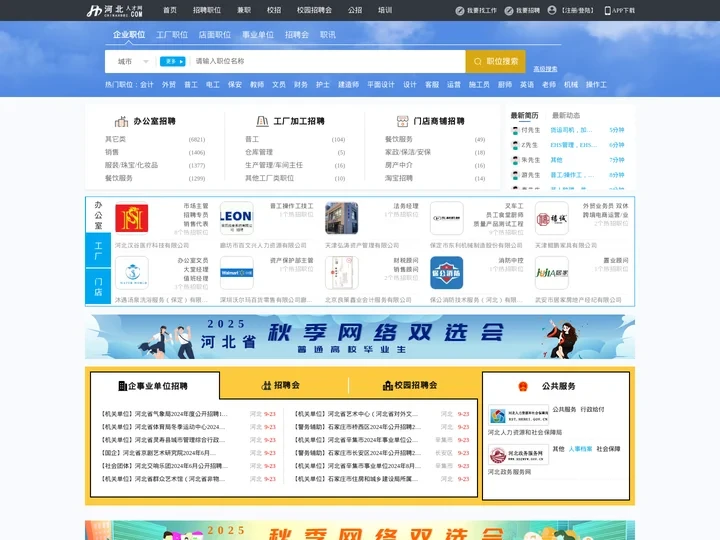Viewport: 720px width, 540px height.
Task: Open 仓库管理 category under 工厂加工招聘
Action: coord(259,152)
